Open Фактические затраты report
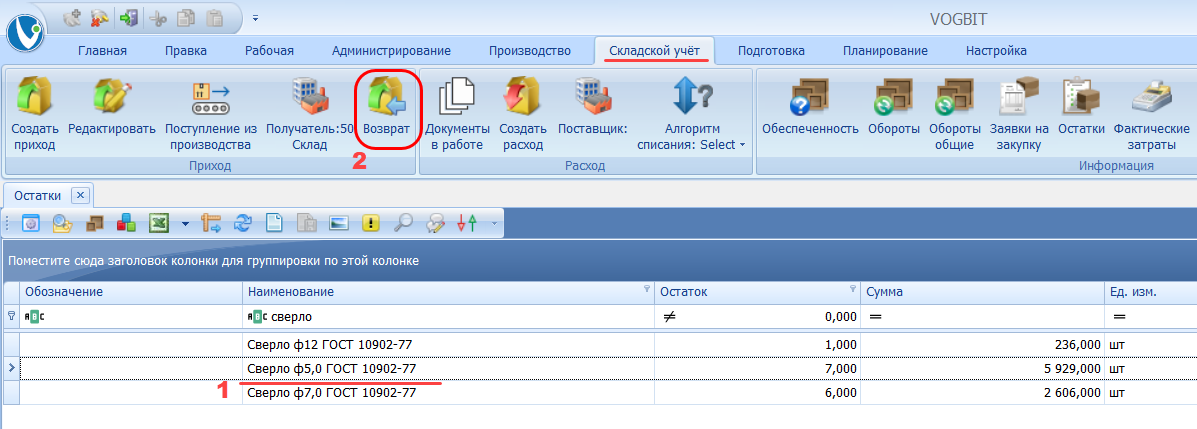This screenshot has width=1197, height=429. coord(1151,115)
